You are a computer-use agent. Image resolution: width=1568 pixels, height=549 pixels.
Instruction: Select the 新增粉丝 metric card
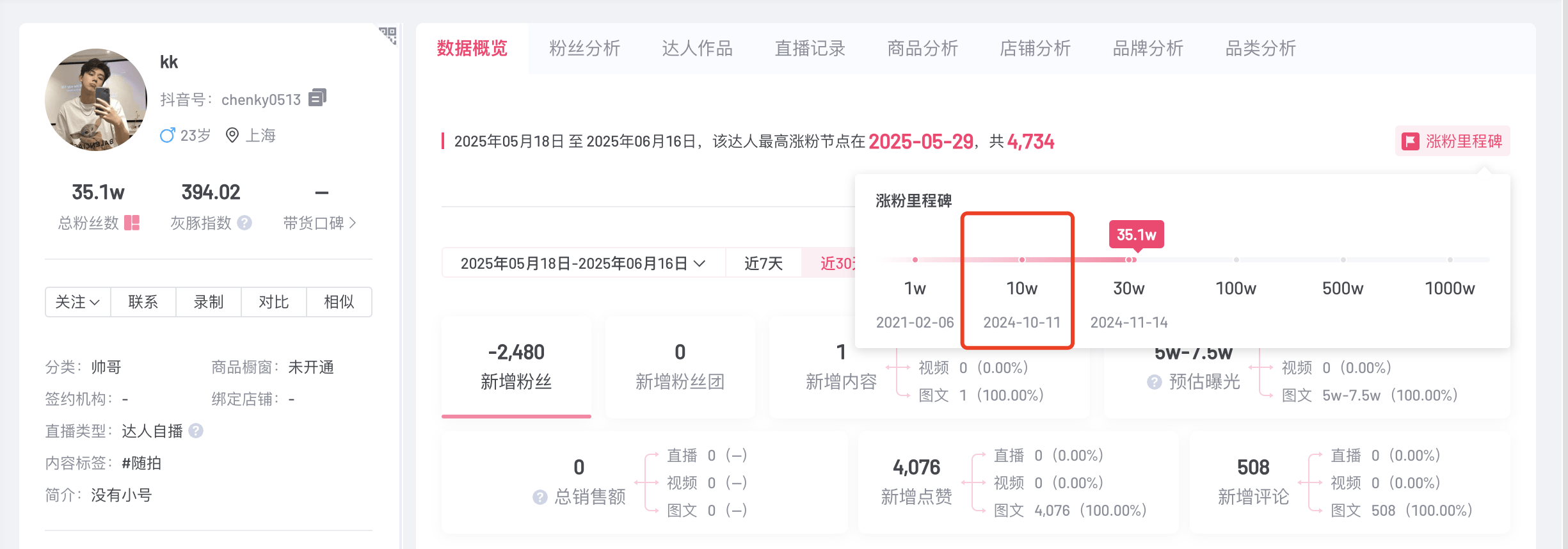tap(516, 366)
